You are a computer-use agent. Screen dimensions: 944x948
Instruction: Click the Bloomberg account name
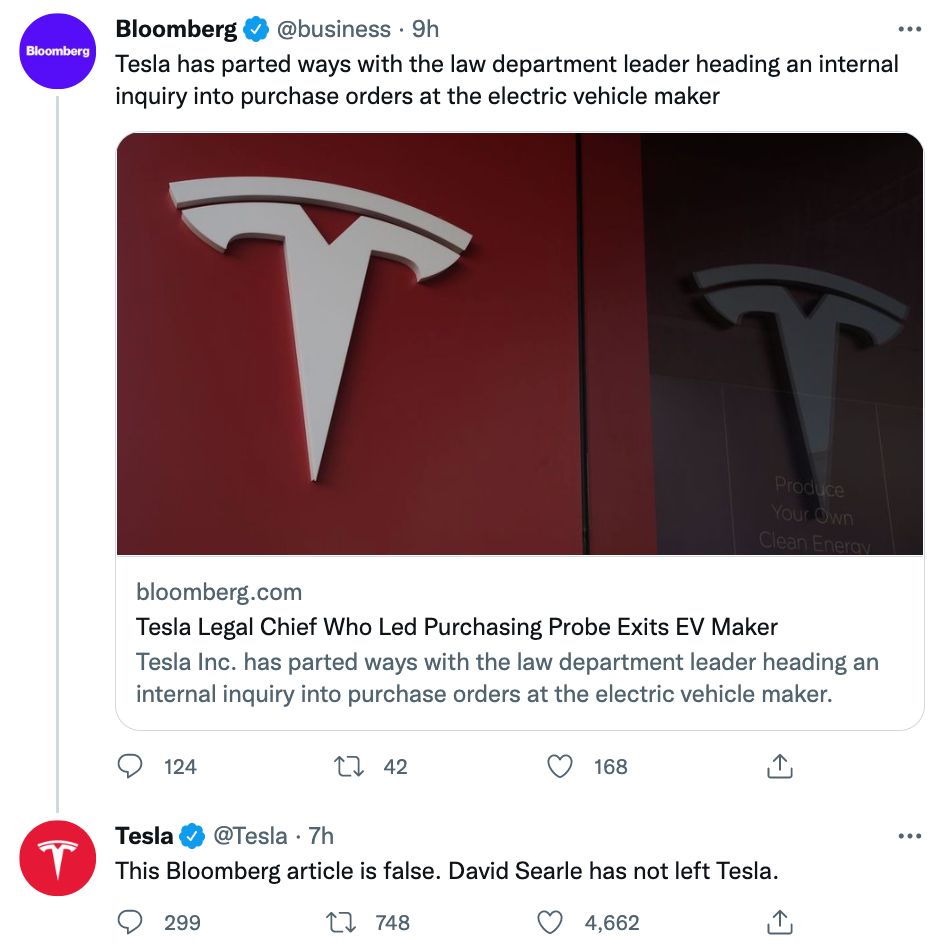coord(176,30)
